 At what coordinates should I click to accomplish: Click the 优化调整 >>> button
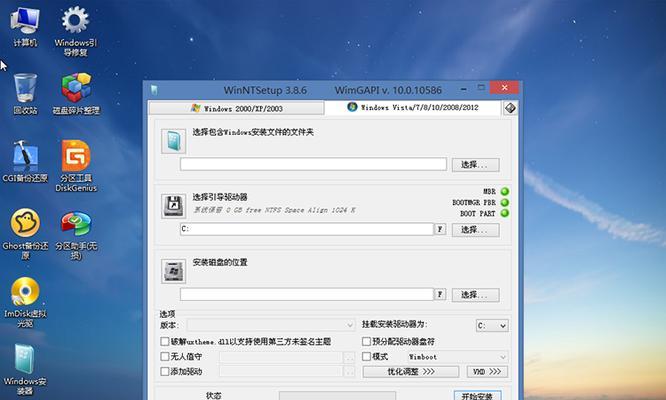[x=411, y=372]
